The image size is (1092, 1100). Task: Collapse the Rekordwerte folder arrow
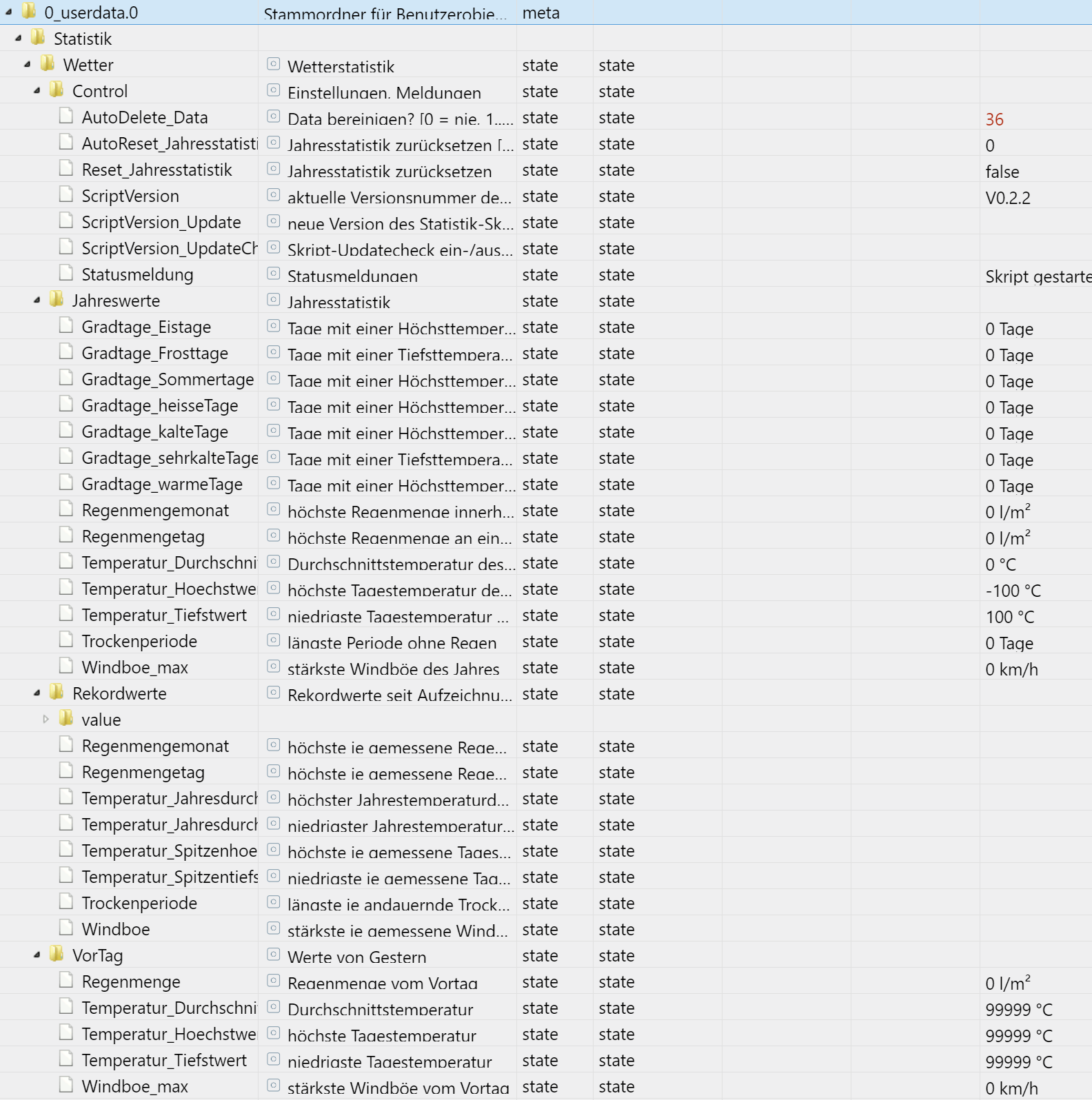click(x=37, y=693)
